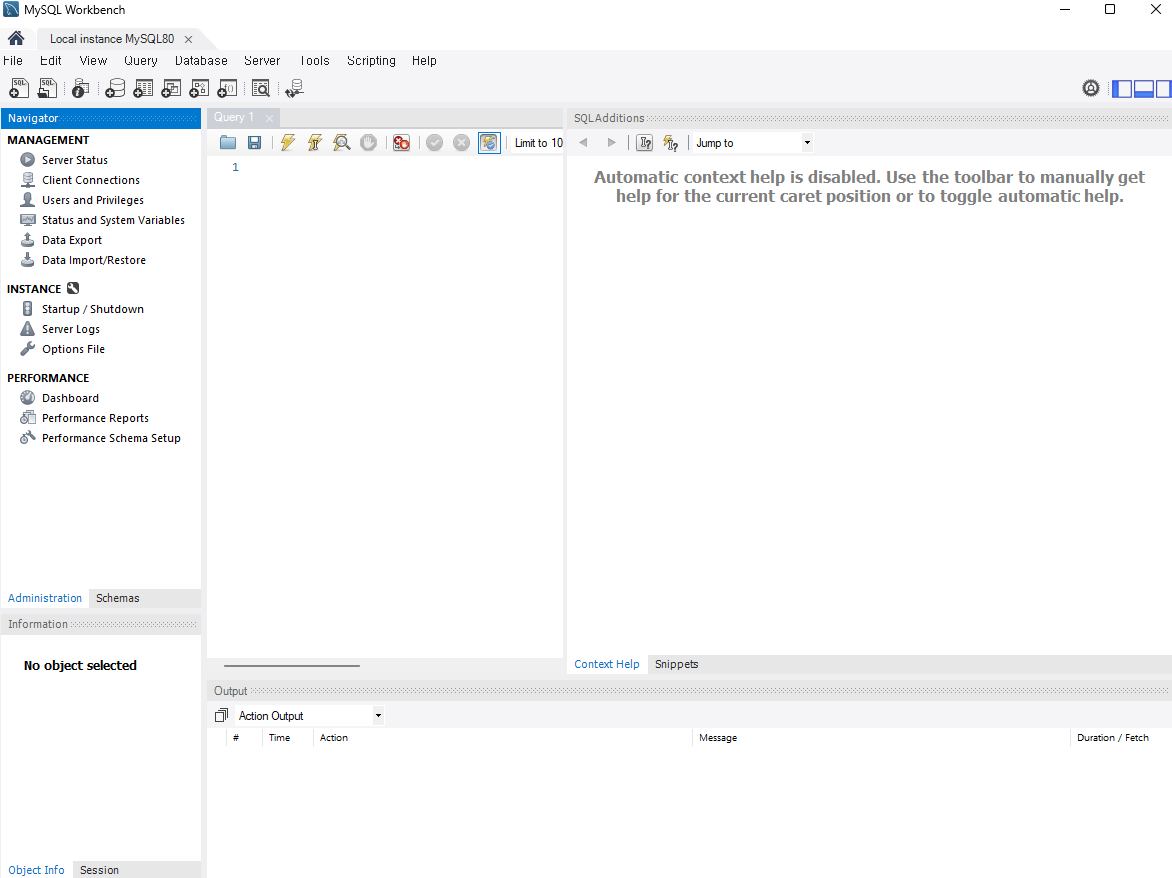Open Performance Schema Setup
The image size is (1172, 878).
coord(111,438)
